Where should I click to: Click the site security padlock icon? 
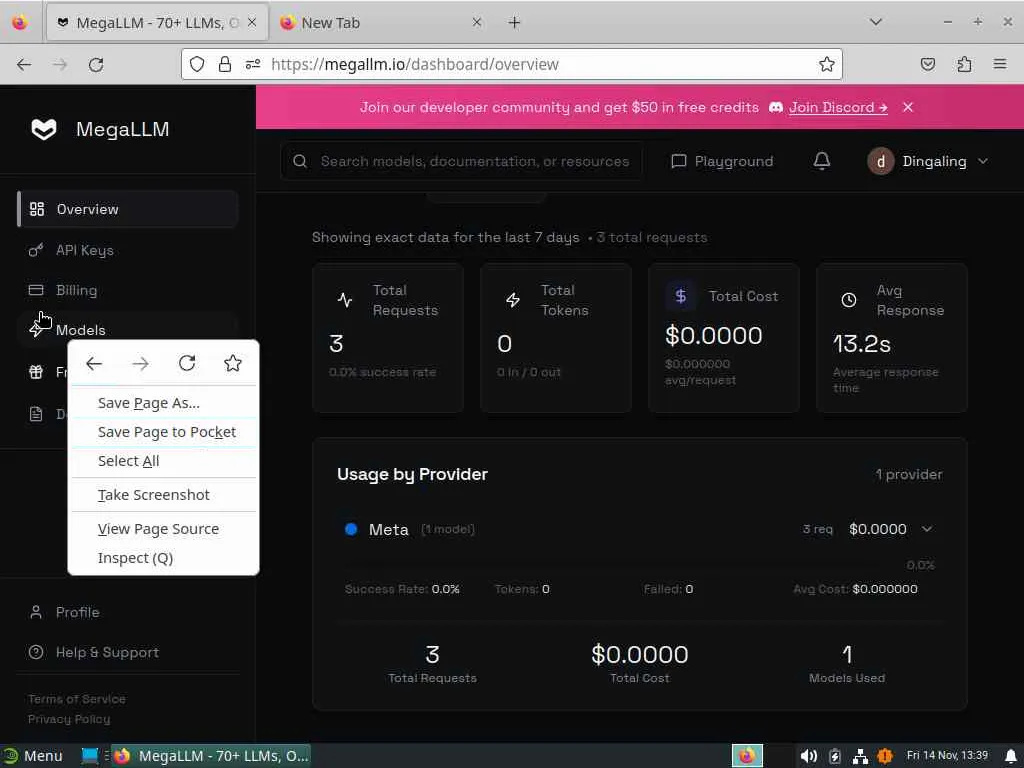tap(225, 64)
